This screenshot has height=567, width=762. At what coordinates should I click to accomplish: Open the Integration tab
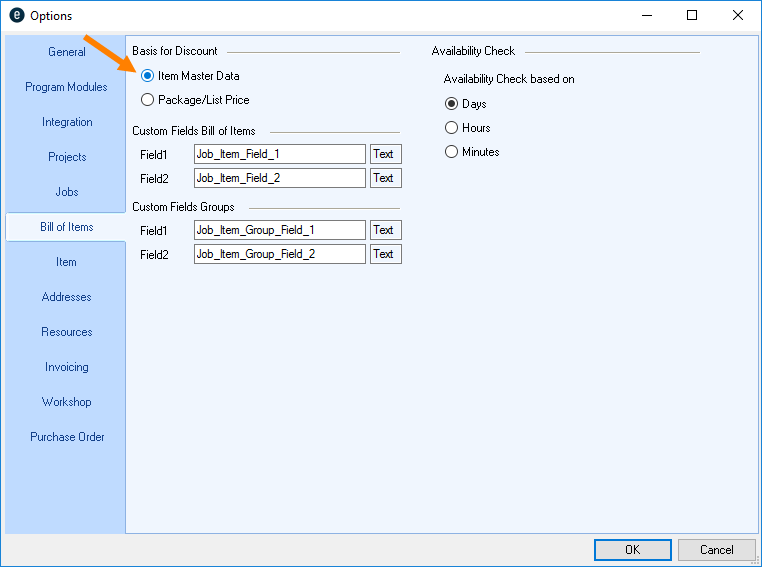[x=66, y=122]
